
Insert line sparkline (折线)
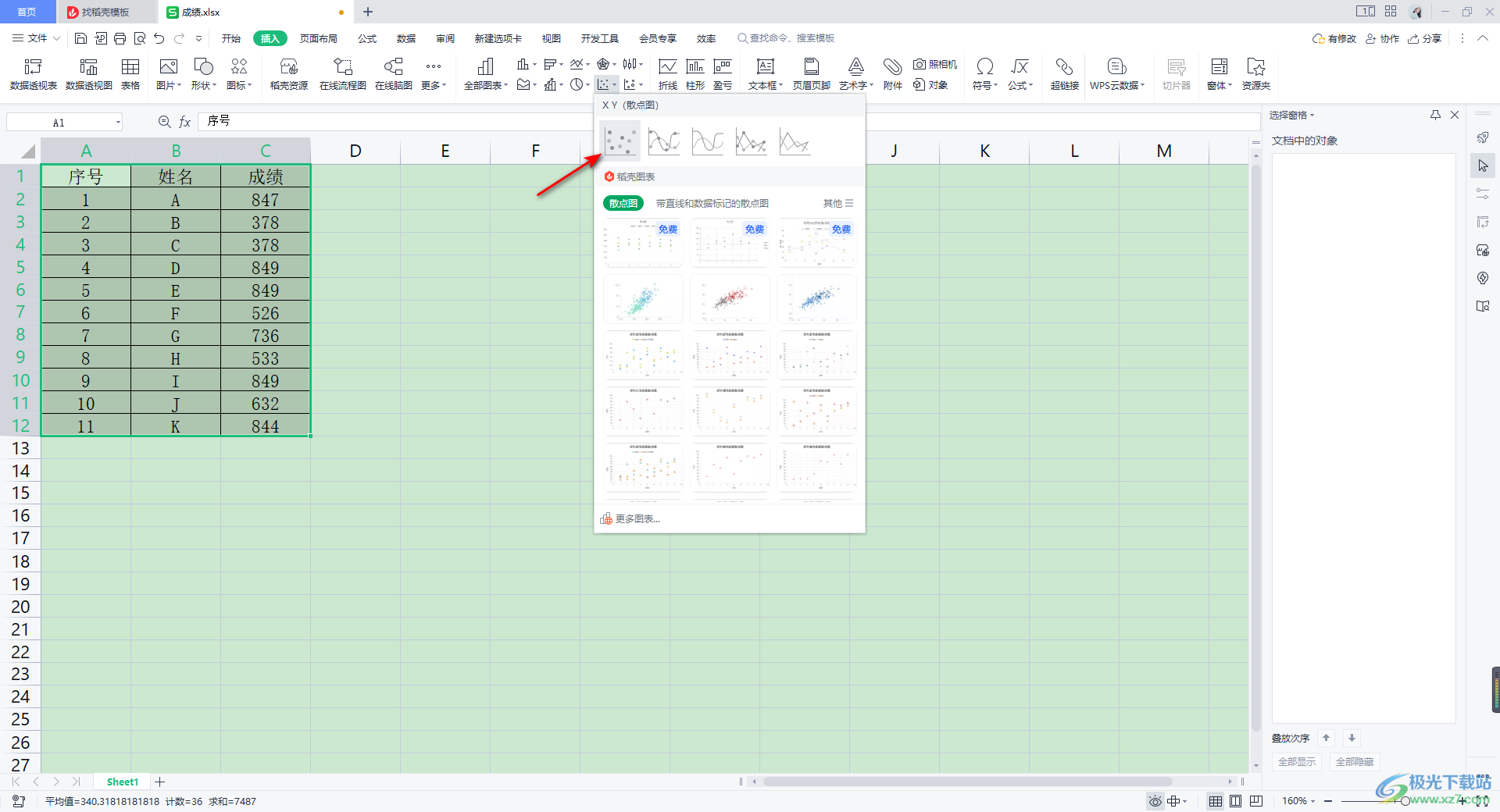click(668, 74)
